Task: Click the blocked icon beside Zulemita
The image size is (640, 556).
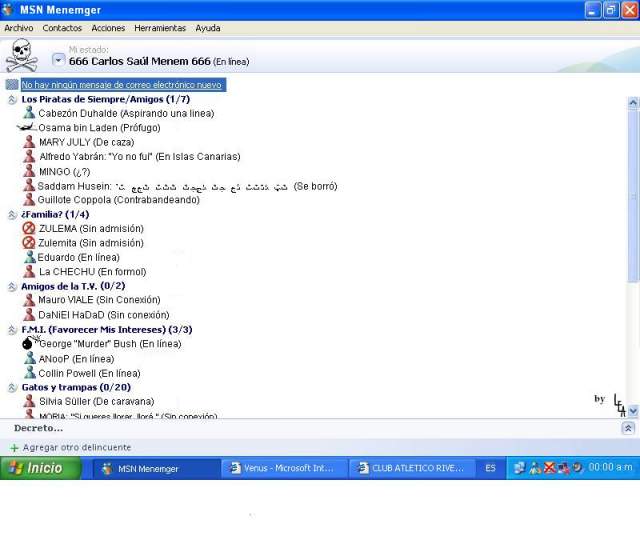Action: point(29,242)
